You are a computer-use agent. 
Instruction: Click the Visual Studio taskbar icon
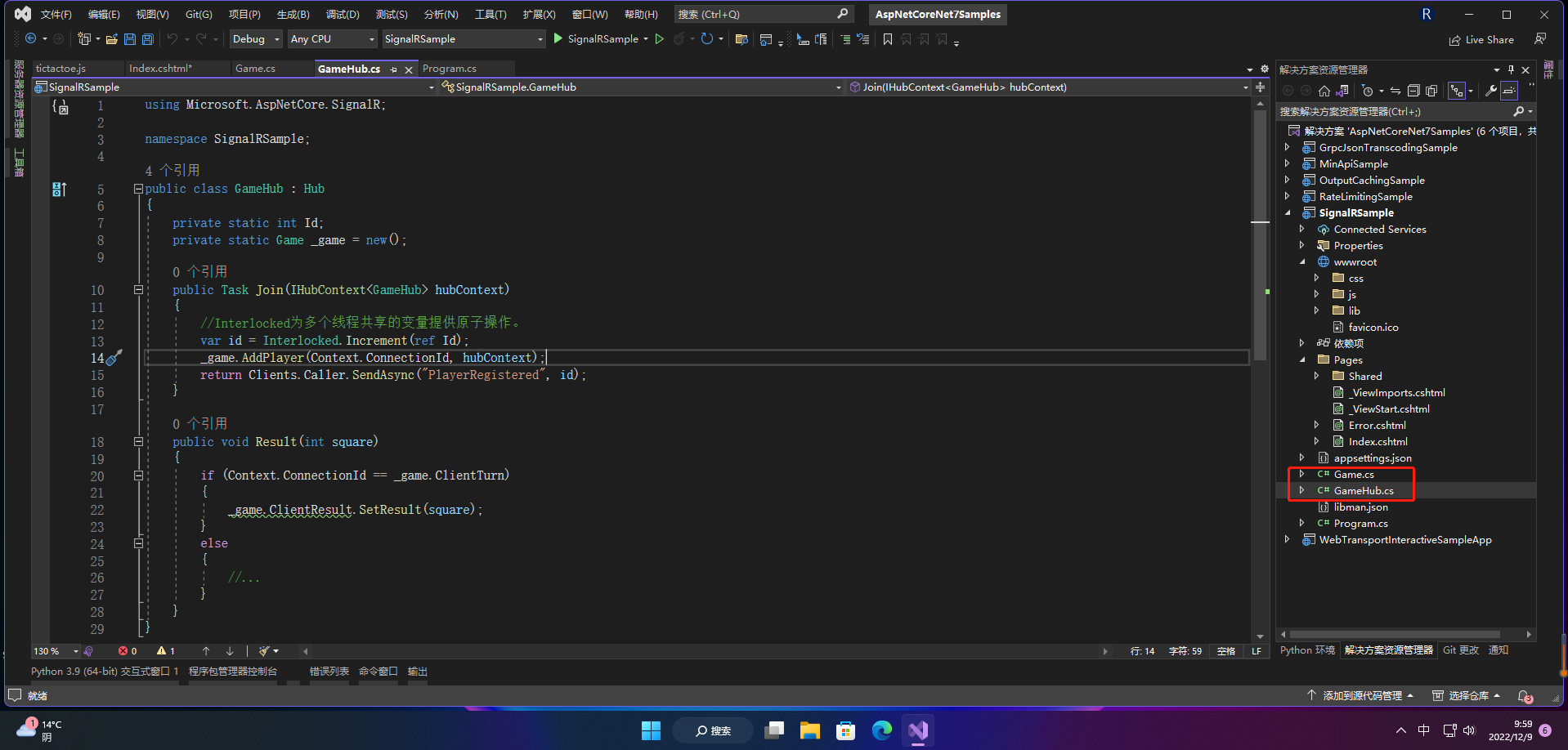click(x=918, y=730)
